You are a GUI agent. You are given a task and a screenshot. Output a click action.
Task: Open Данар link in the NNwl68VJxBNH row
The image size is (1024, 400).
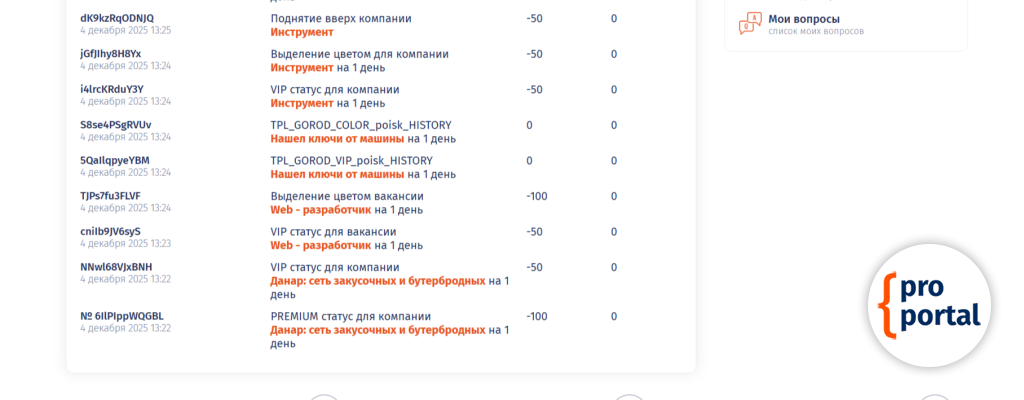tap(377, 281)
